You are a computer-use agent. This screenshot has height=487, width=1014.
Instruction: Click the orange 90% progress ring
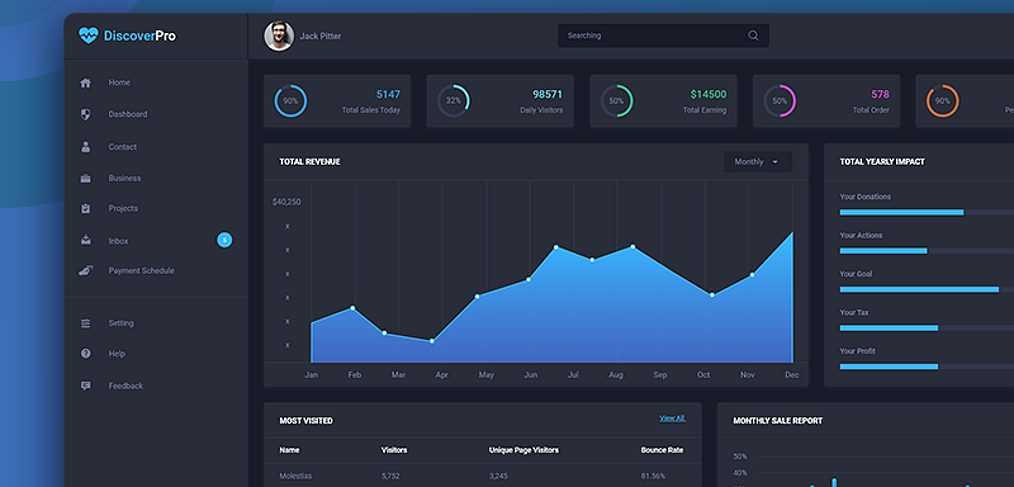942,101
